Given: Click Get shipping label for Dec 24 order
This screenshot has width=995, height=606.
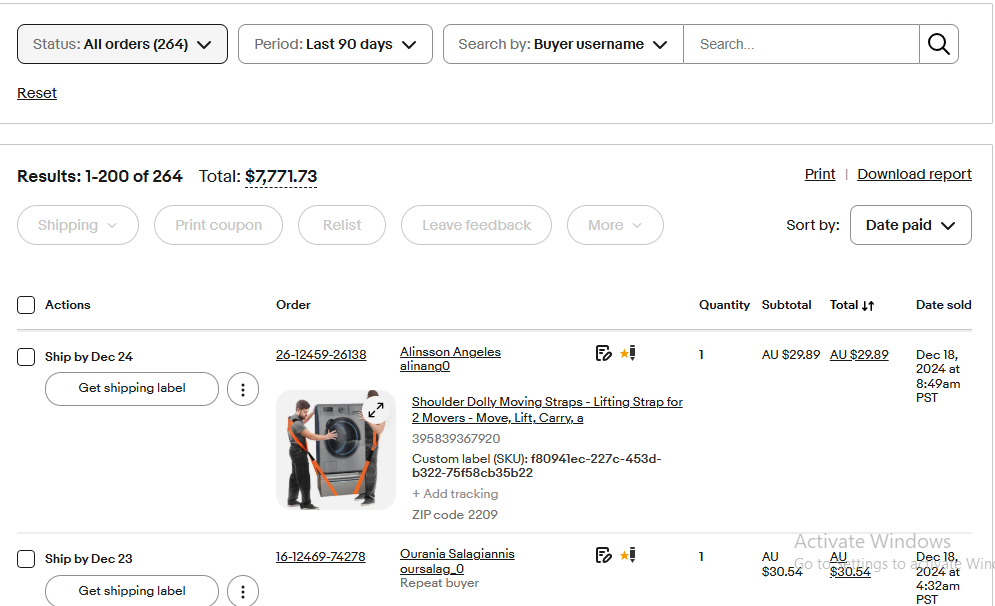Looking at the screenshot, I should tap(132, 388).
